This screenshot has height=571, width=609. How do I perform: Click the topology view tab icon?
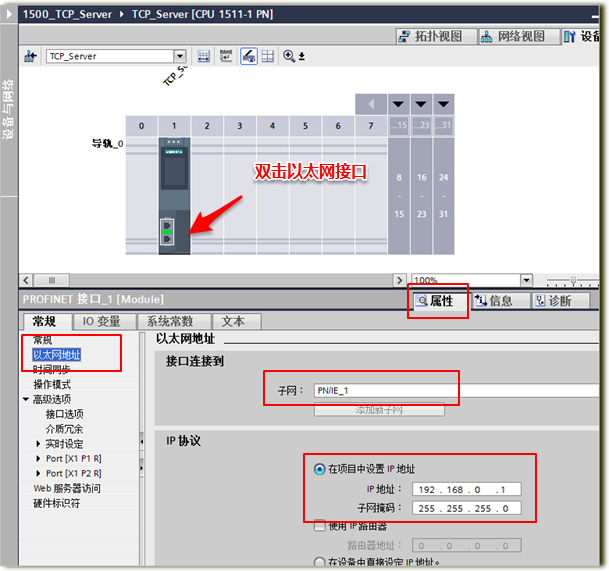(404, 37)
